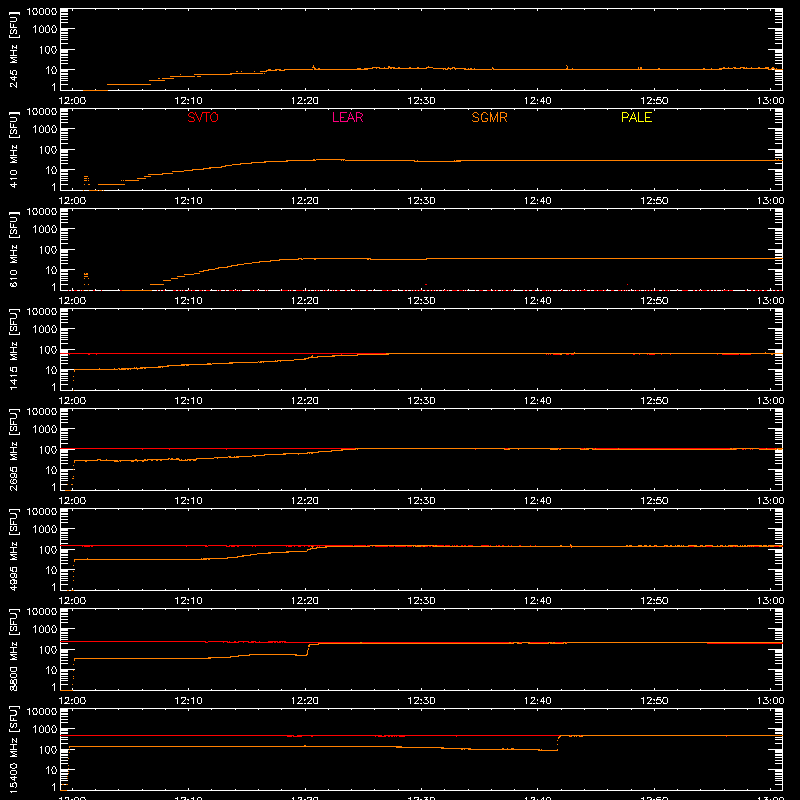The width and height of the screenshot is (800, 800).
Task: Click 13:00 time label under 245 MHz plot
Action: [770, 101]
